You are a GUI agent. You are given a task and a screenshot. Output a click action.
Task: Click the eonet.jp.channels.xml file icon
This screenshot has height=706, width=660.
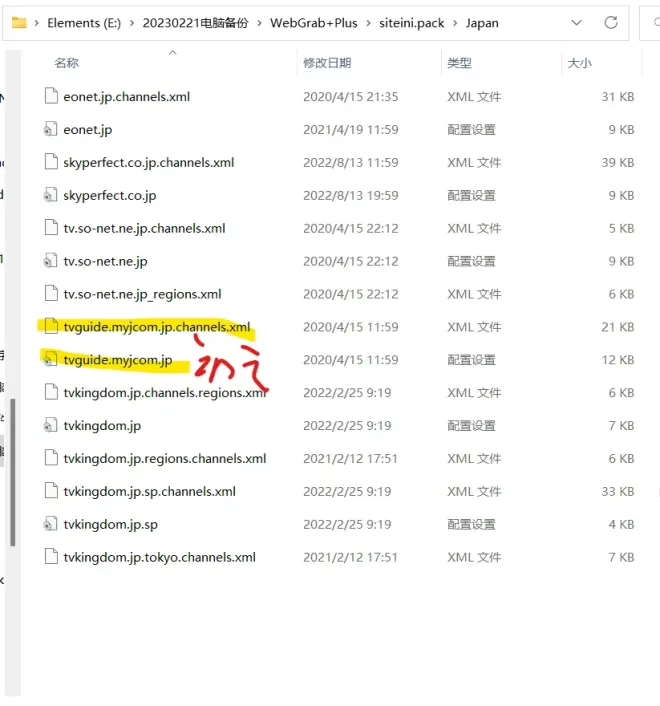(x=50, y=97)
